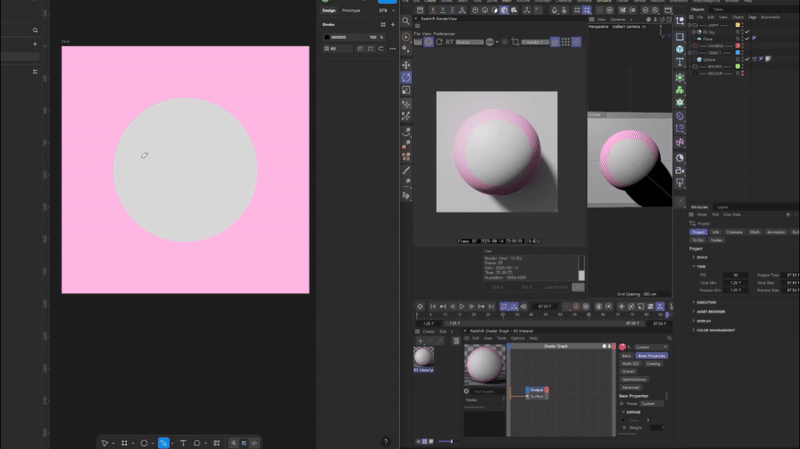Screen dimensions: 800x449
Task: Click the Advanced button in material panel
Action: (x=631, y=387)
